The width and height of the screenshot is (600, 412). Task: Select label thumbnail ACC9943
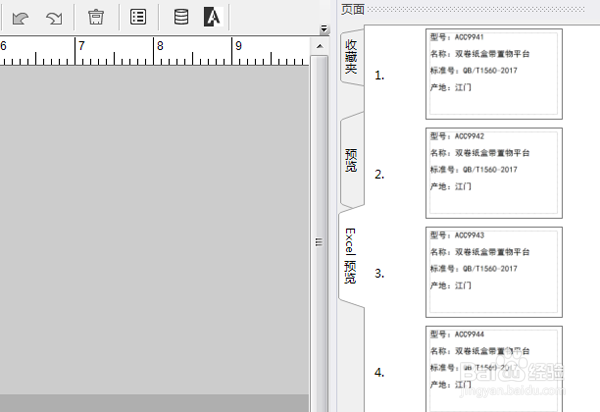click(494, 272)
